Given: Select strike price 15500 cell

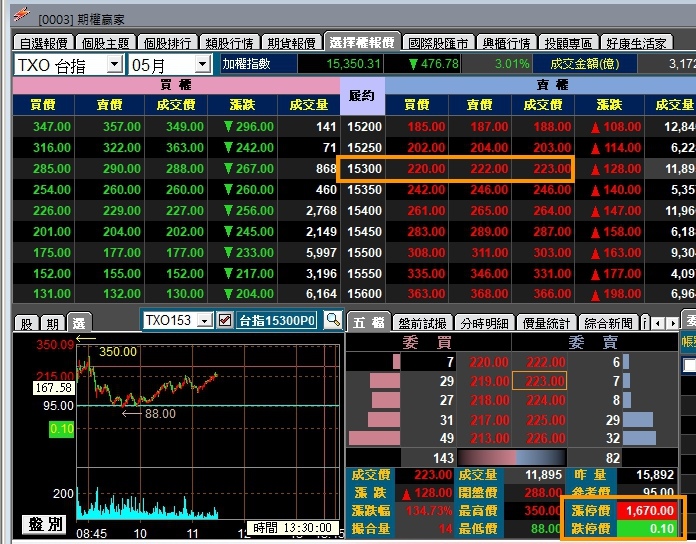Looking at the screenshot, I should tap(364, 252).
